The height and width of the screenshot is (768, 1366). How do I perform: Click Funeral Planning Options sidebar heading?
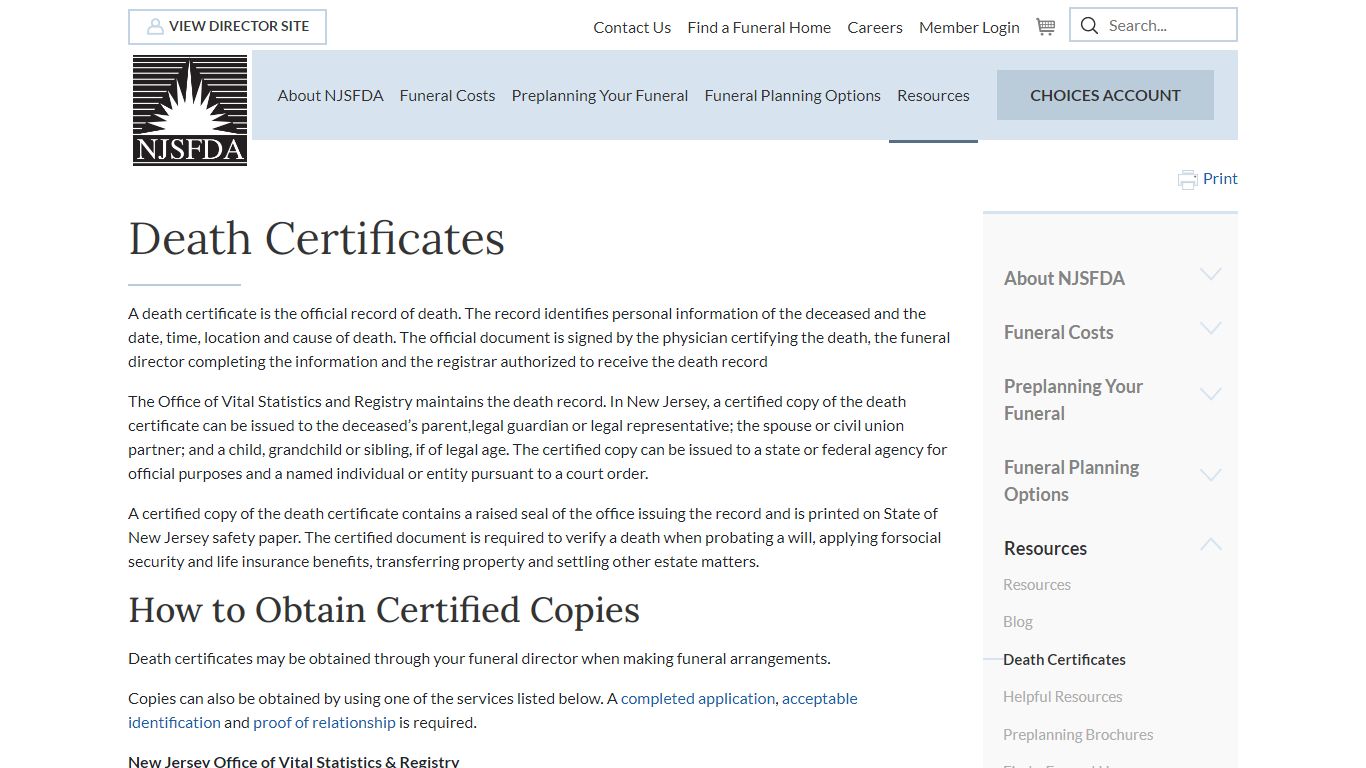pos(1071,480)
